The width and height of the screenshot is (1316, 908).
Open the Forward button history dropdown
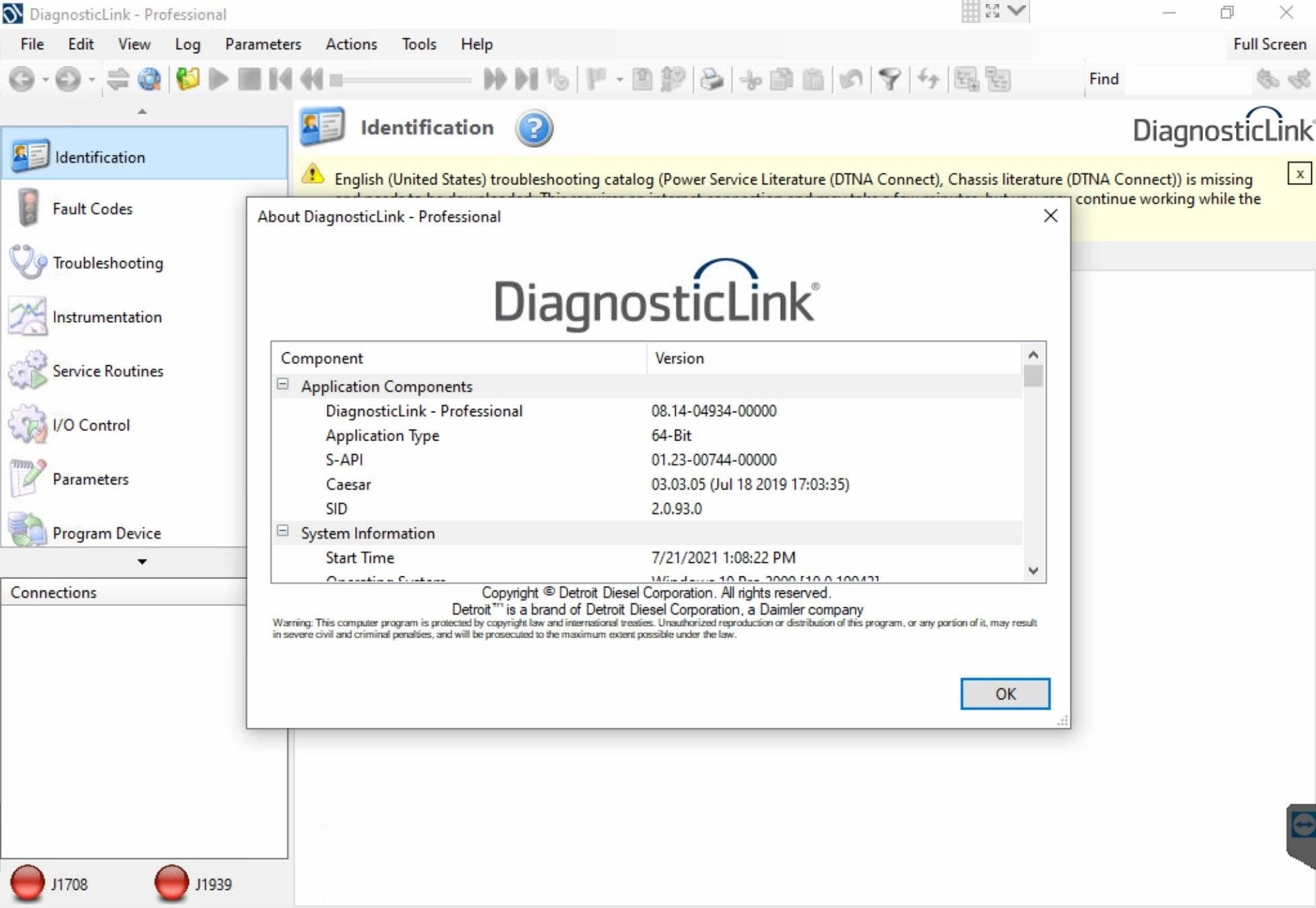[x=91, y=80]
